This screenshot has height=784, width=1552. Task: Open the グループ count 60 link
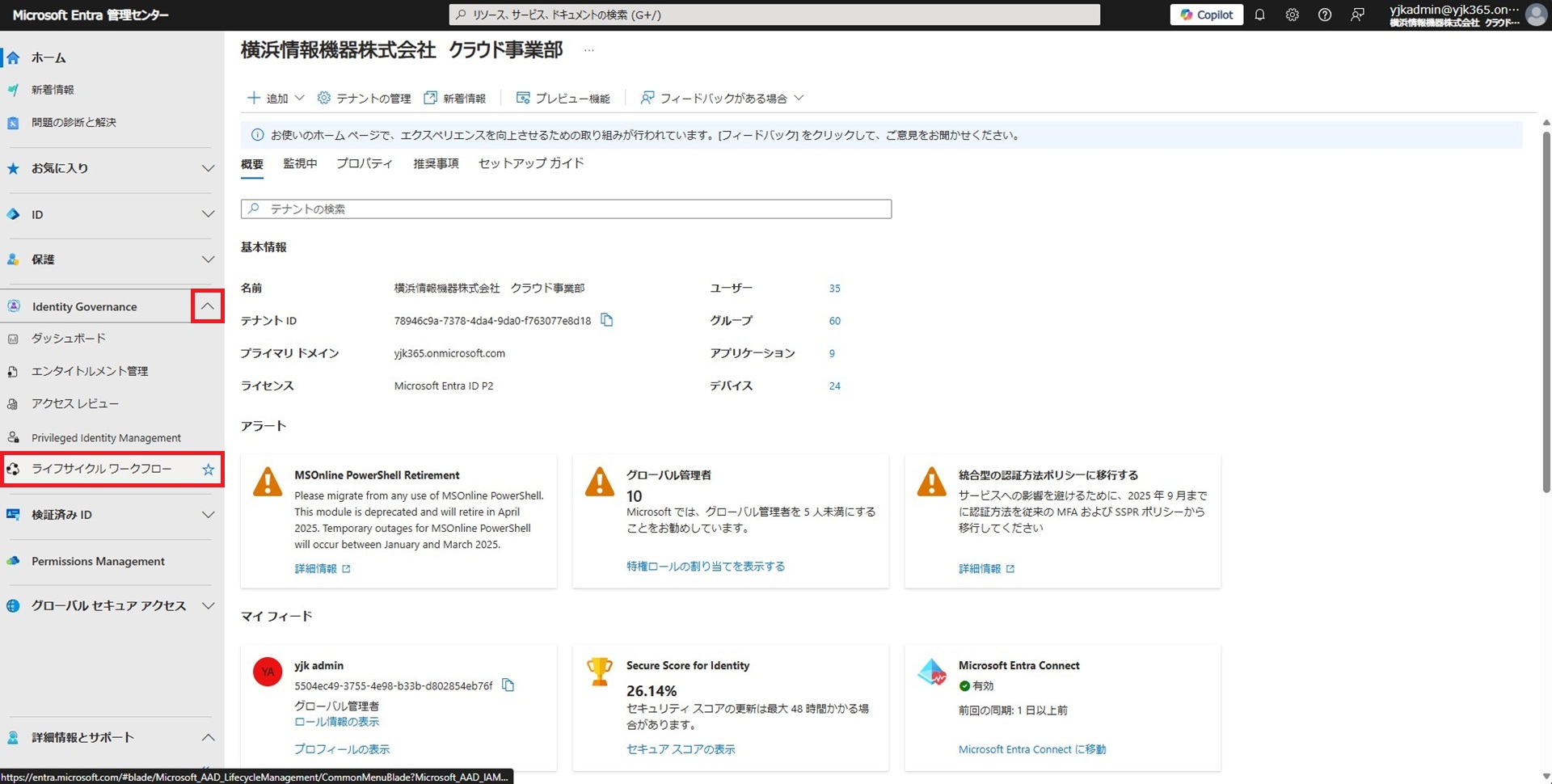tap(835, 321)
